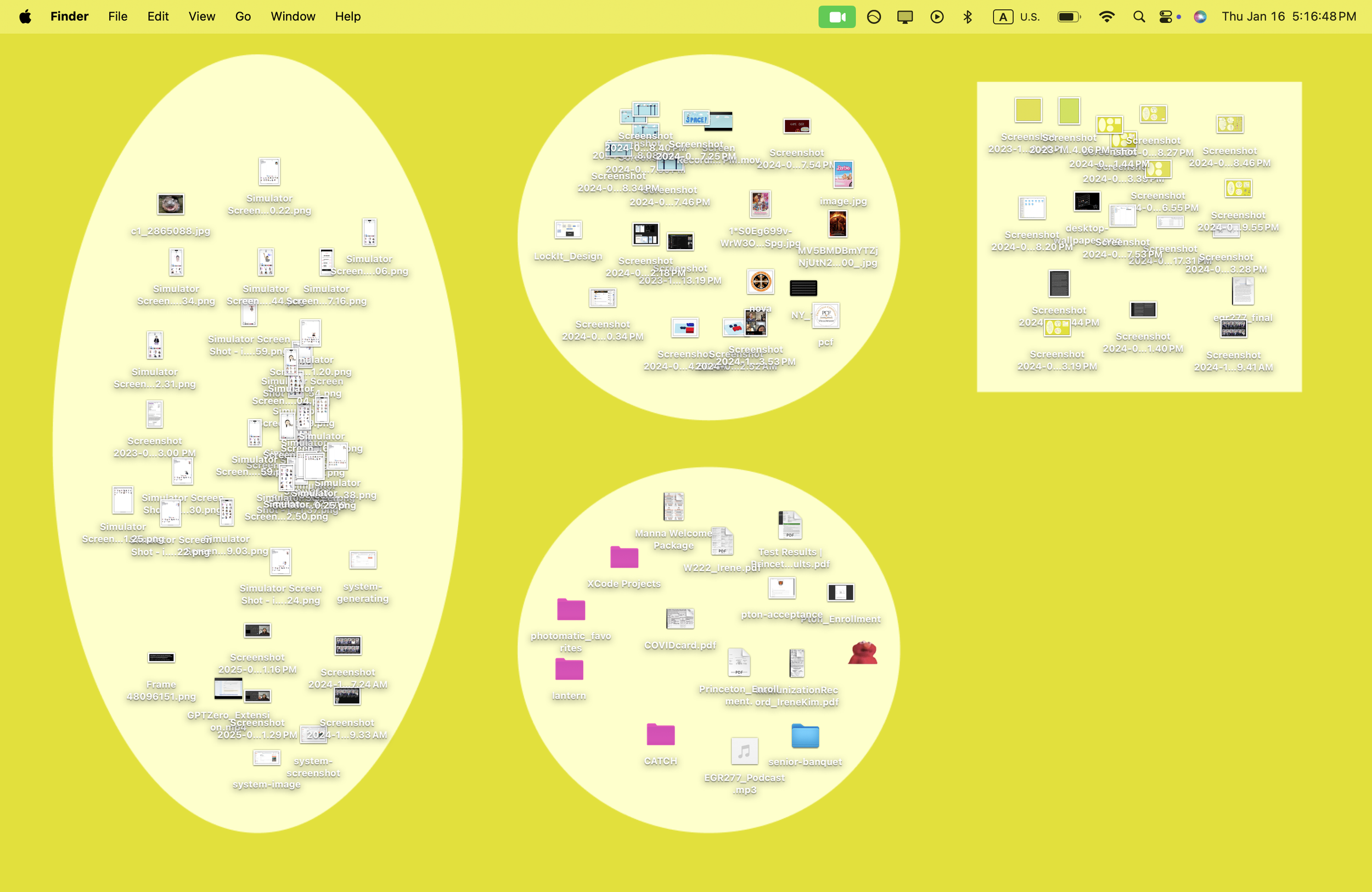The image size is (1372, 892).
Task: Open the Go menu
Action: click(x=243, y=16)
